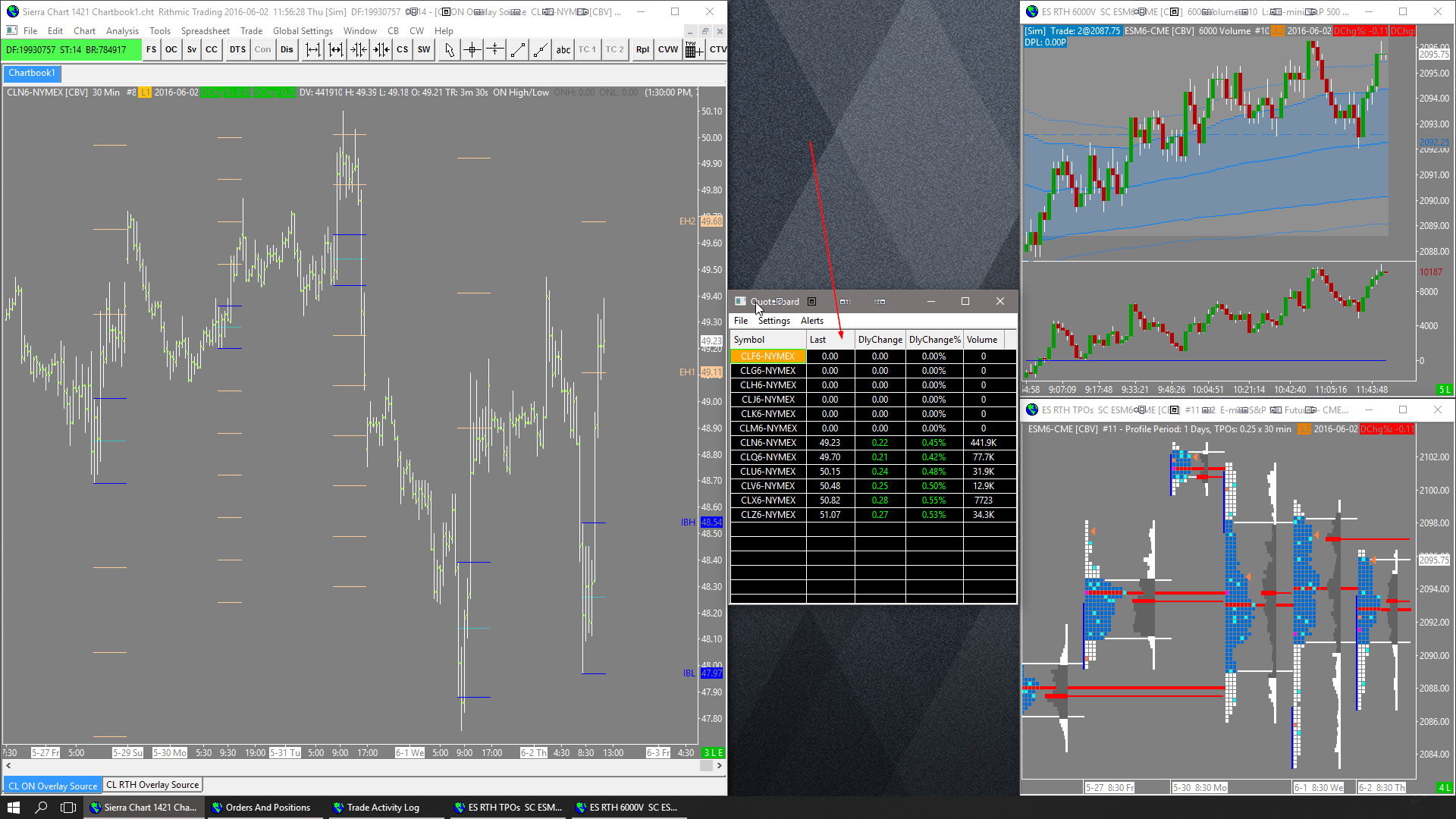
Task: Select the ray drawing tool
Action: click(x=540, y=50)
